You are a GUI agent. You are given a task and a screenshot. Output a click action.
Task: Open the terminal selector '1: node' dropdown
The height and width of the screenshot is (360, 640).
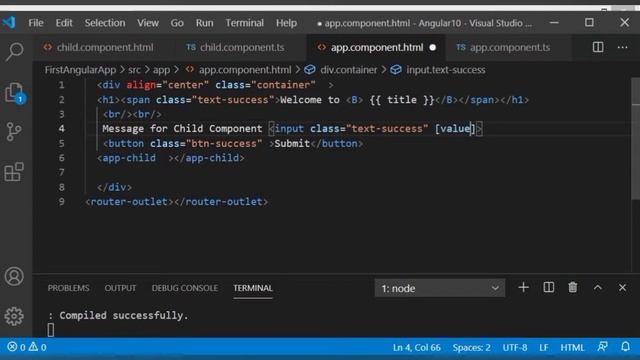440,288
